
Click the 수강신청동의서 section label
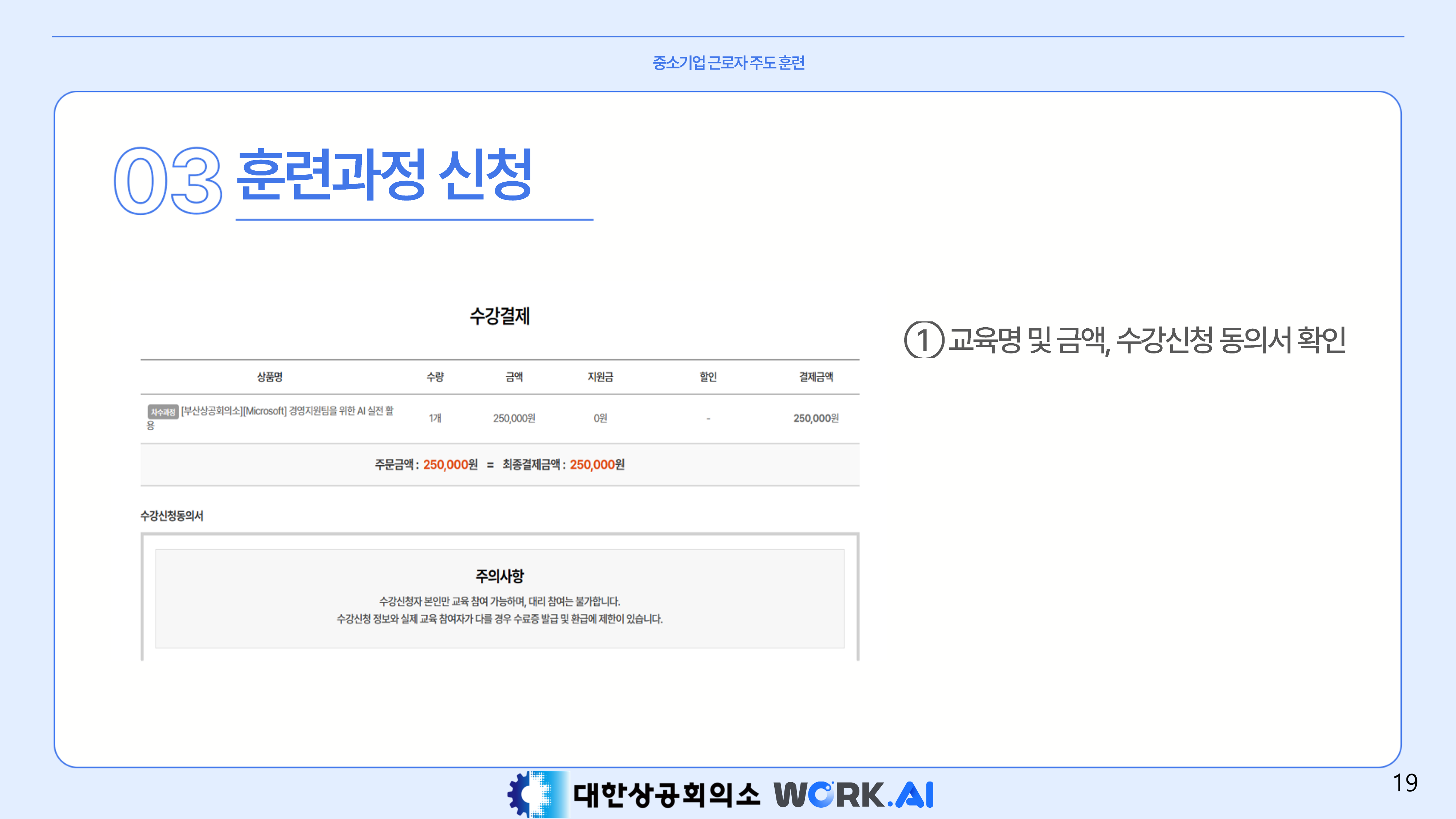[172, 515]
